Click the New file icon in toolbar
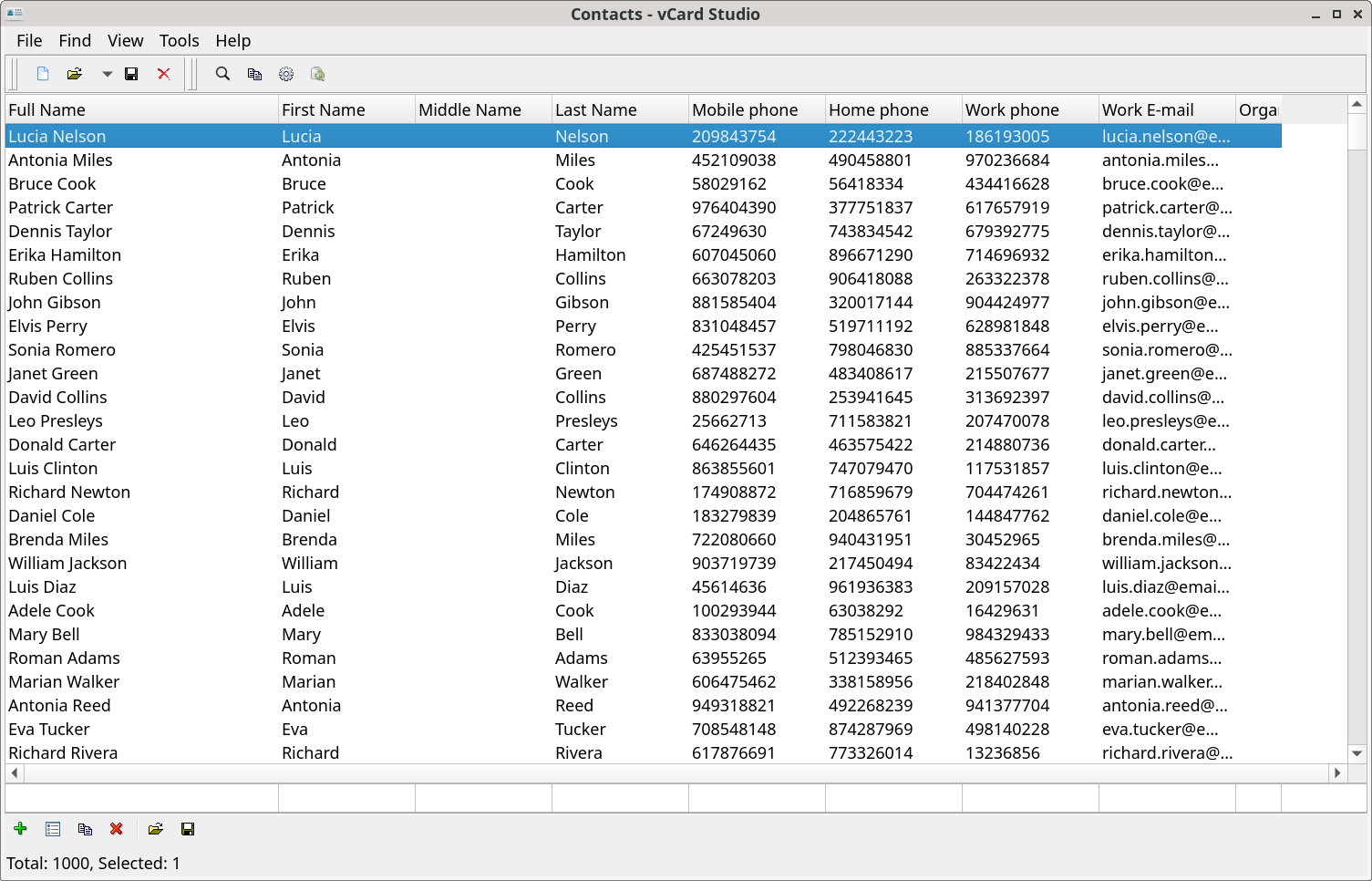Image resolution: width=1372 pixels, height=881 pixels. click(43, 74)
